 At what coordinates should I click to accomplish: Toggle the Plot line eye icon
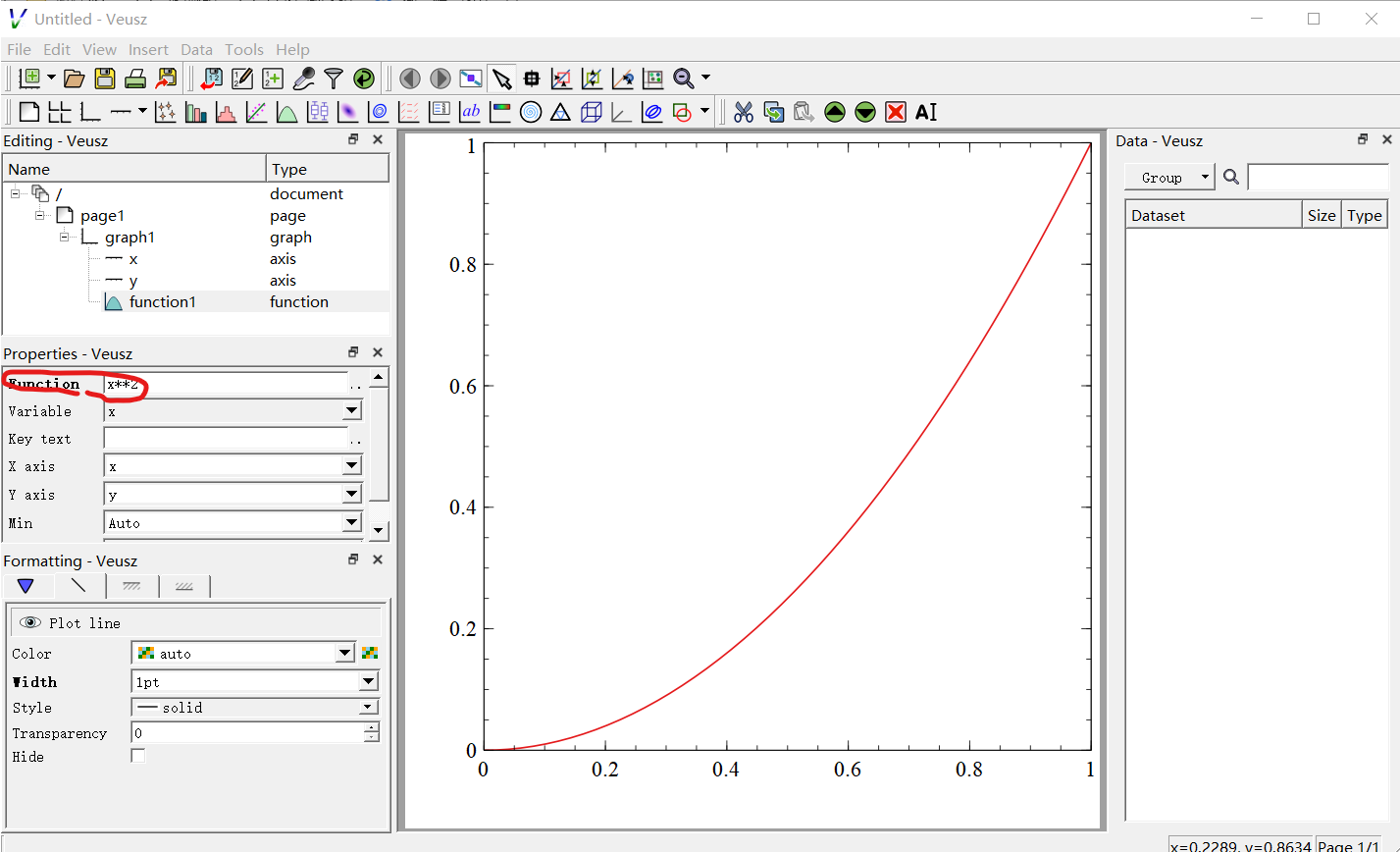click(x=30, y=622)
